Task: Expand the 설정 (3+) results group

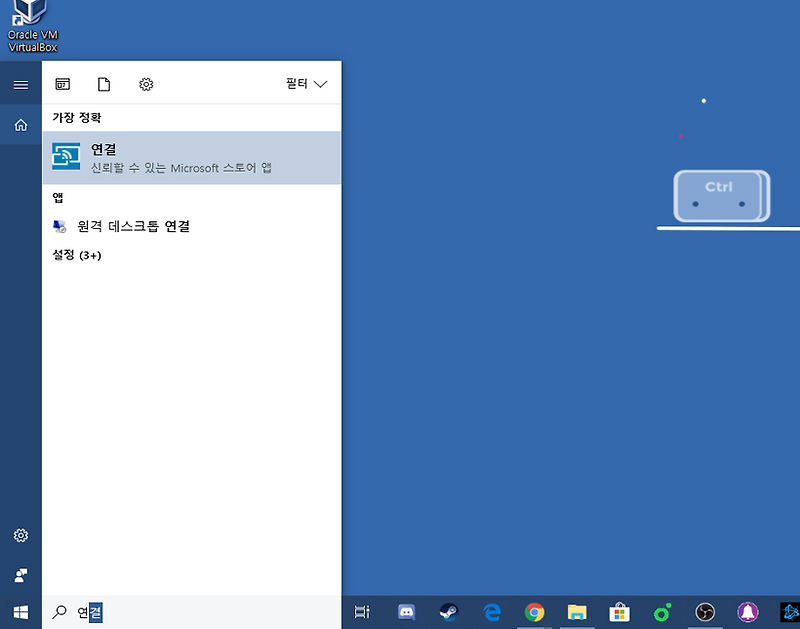Action: point(77,255)
